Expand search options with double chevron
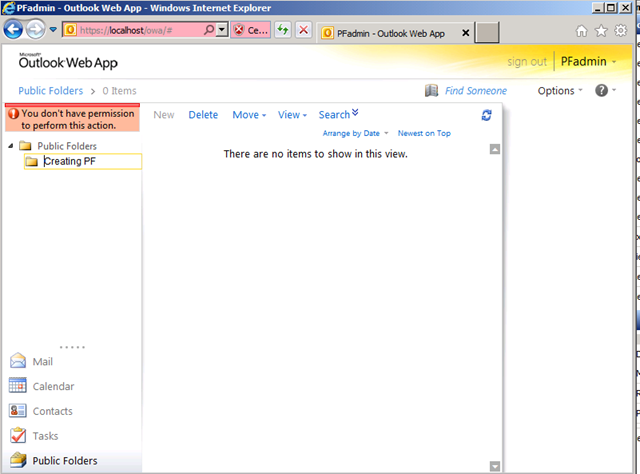 (355, 112)
